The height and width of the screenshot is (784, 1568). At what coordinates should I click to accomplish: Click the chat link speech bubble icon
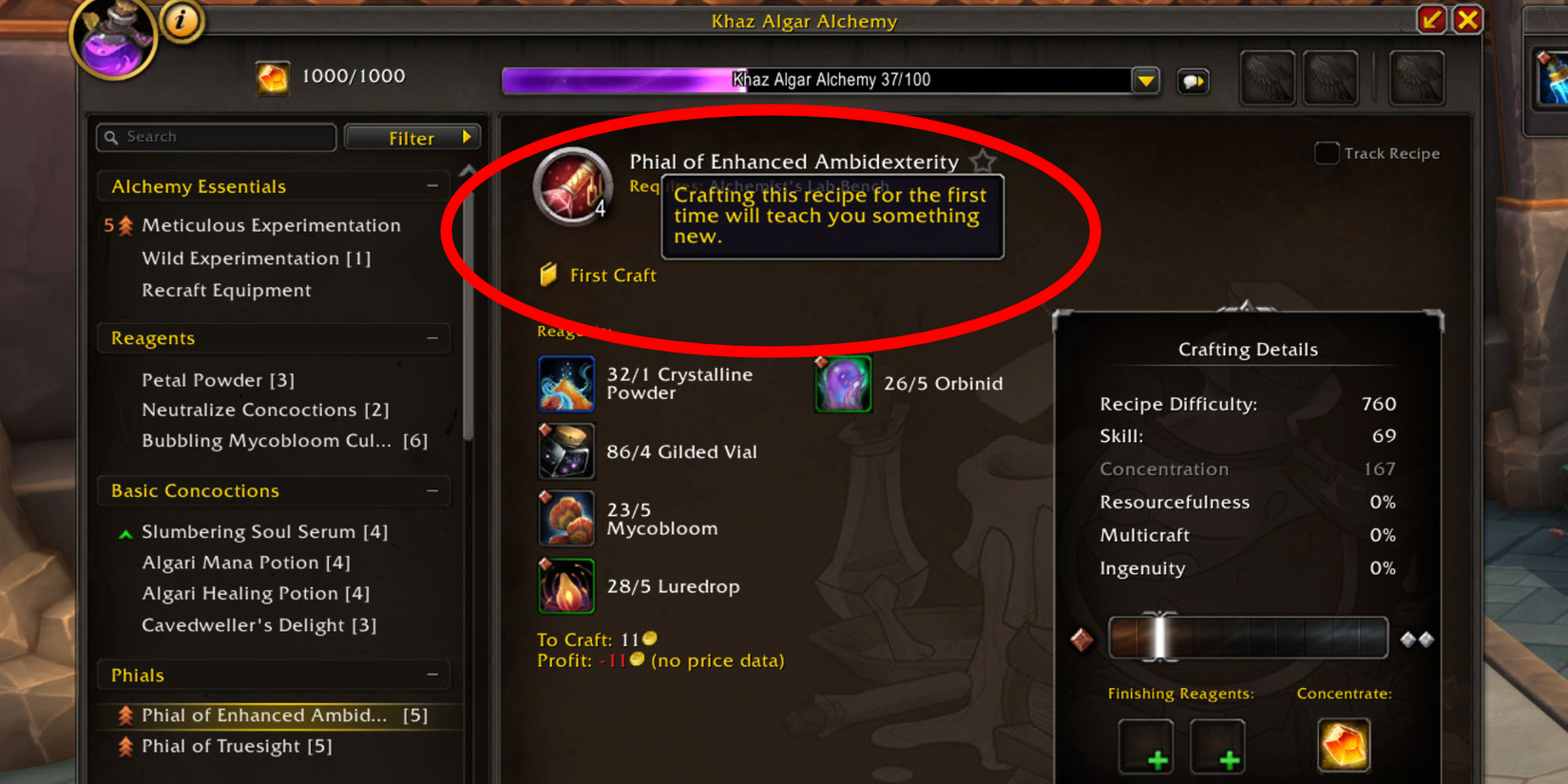pyautogui.click(x=1193, y=81)
